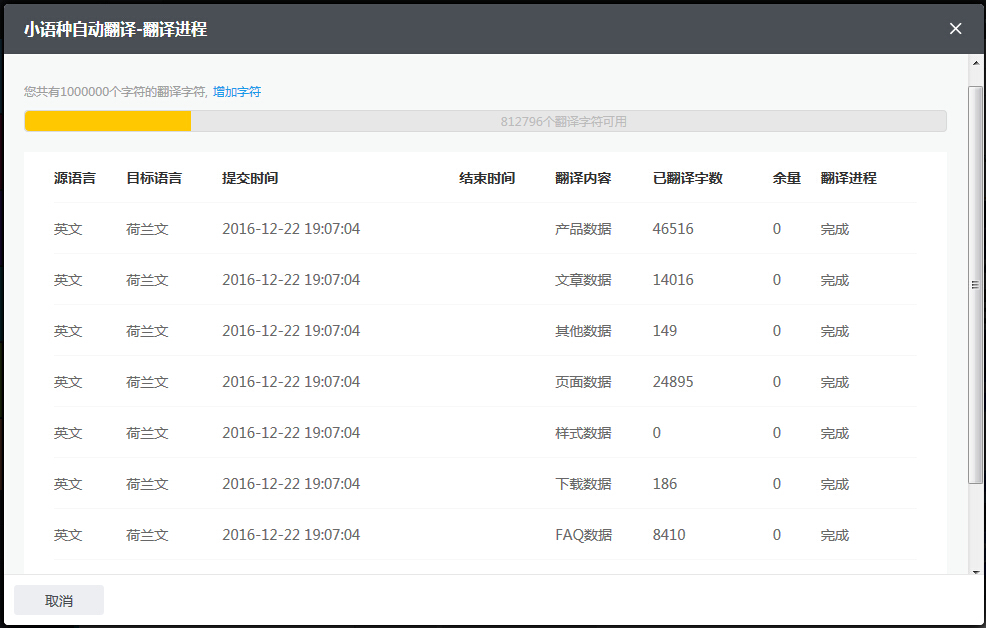Click the 完成 status in 下载数据 row
The height and width of the screenshot is (628, 986).
tap(834, 484)
